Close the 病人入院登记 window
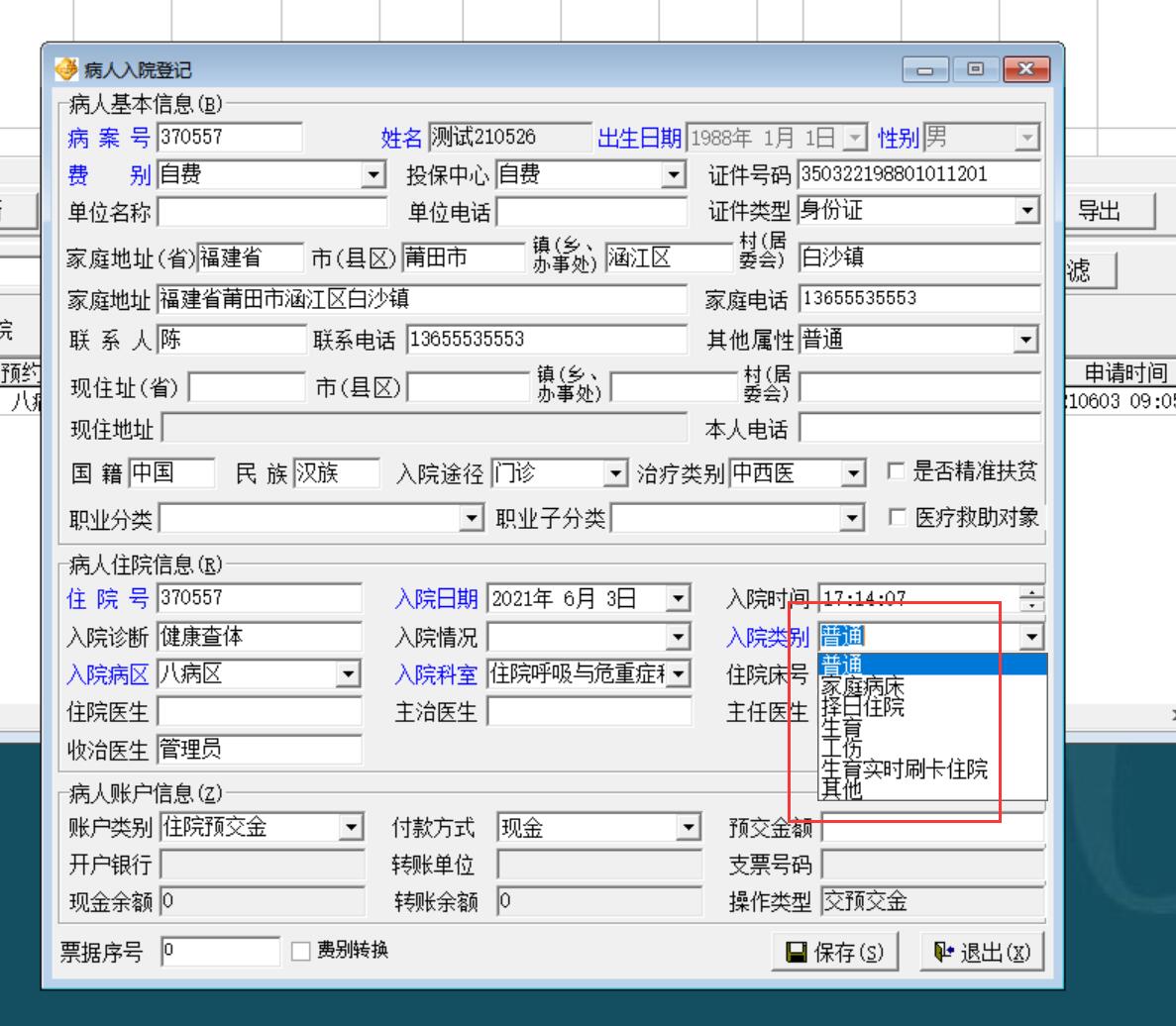 [x=1026, y=69]
